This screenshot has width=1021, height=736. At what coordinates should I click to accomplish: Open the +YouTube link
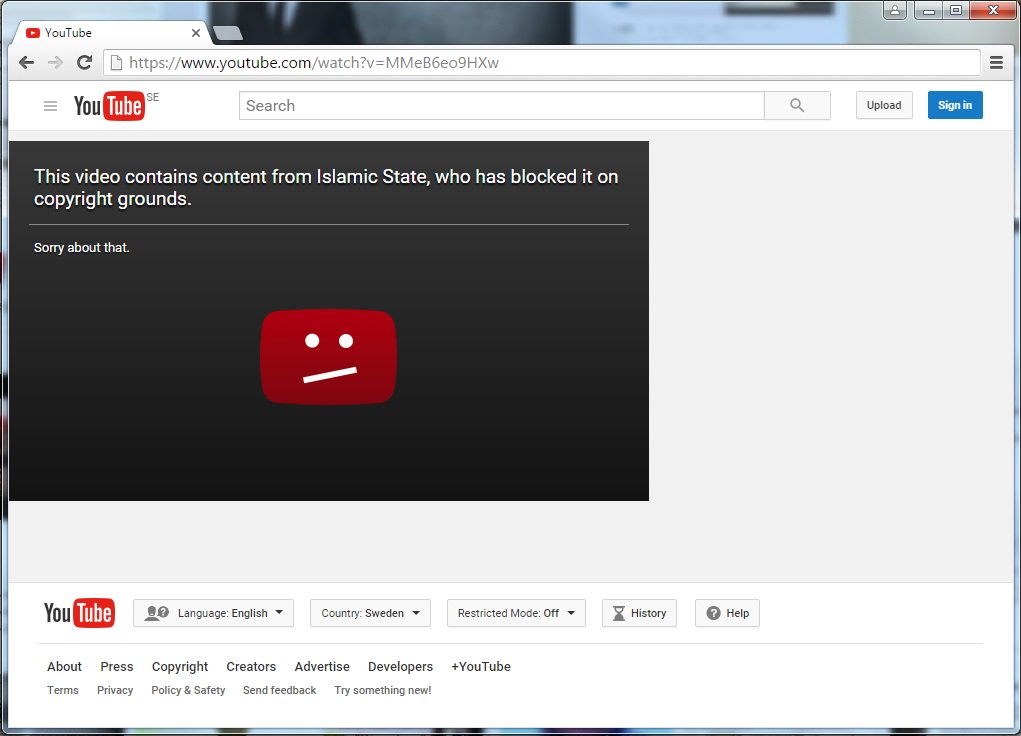481,666
